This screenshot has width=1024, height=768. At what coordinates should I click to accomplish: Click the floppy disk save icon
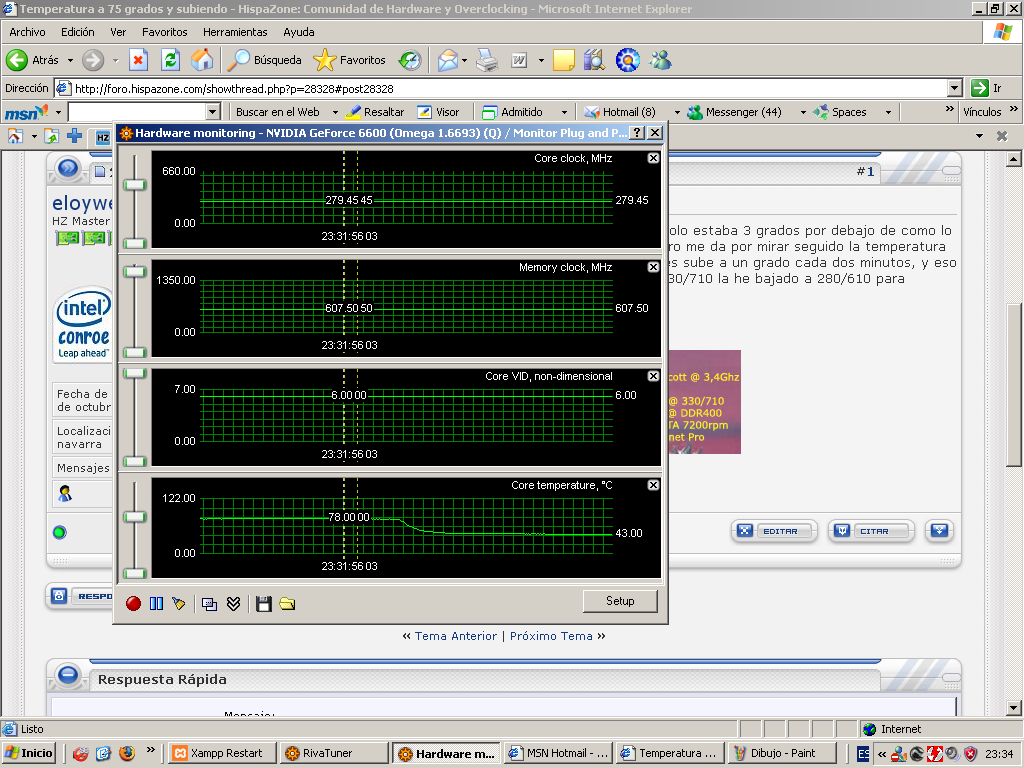pyautogui.click(x=264, y=603)
